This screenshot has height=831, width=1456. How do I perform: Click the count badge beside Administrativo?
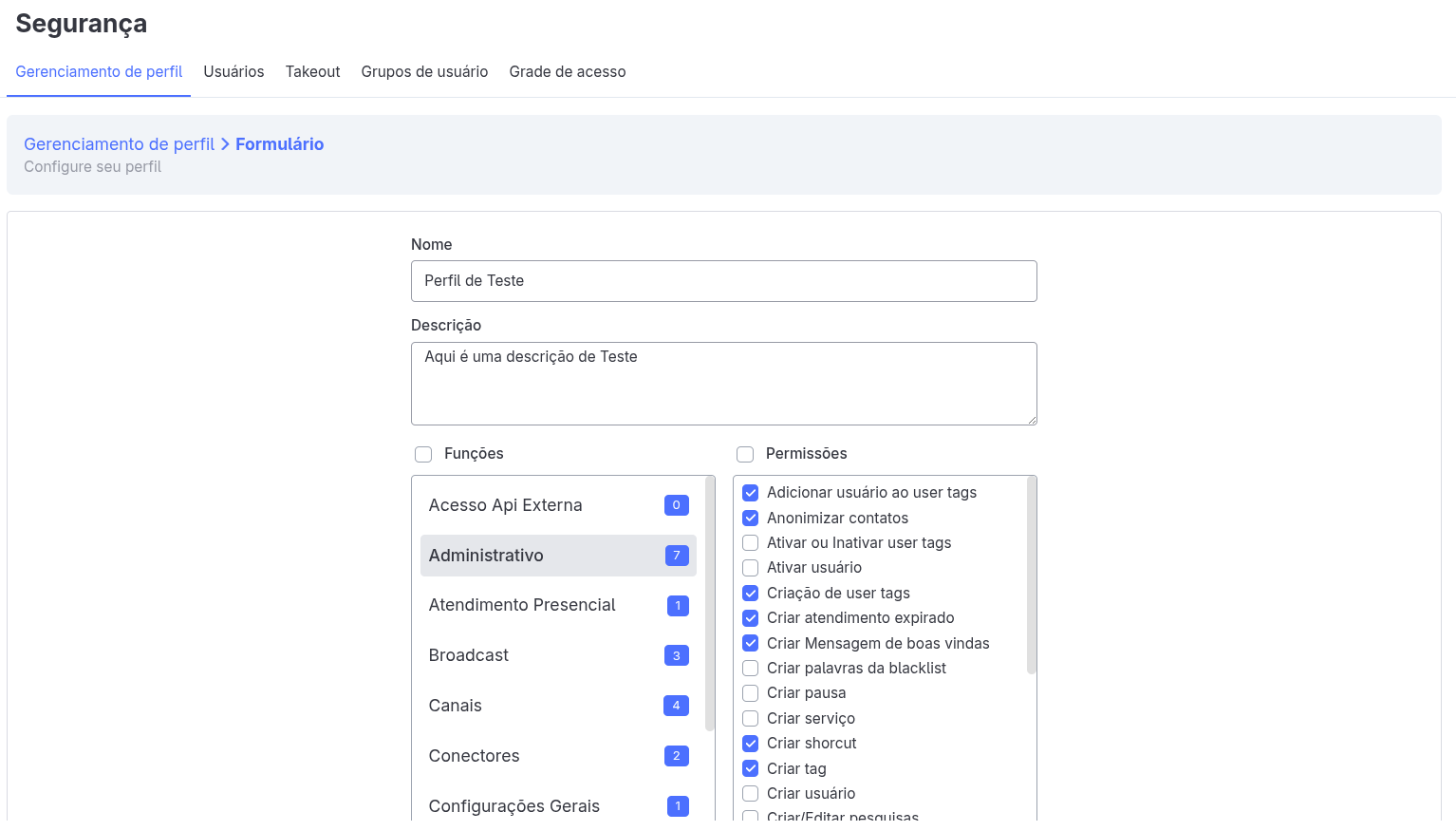[676, 556]
